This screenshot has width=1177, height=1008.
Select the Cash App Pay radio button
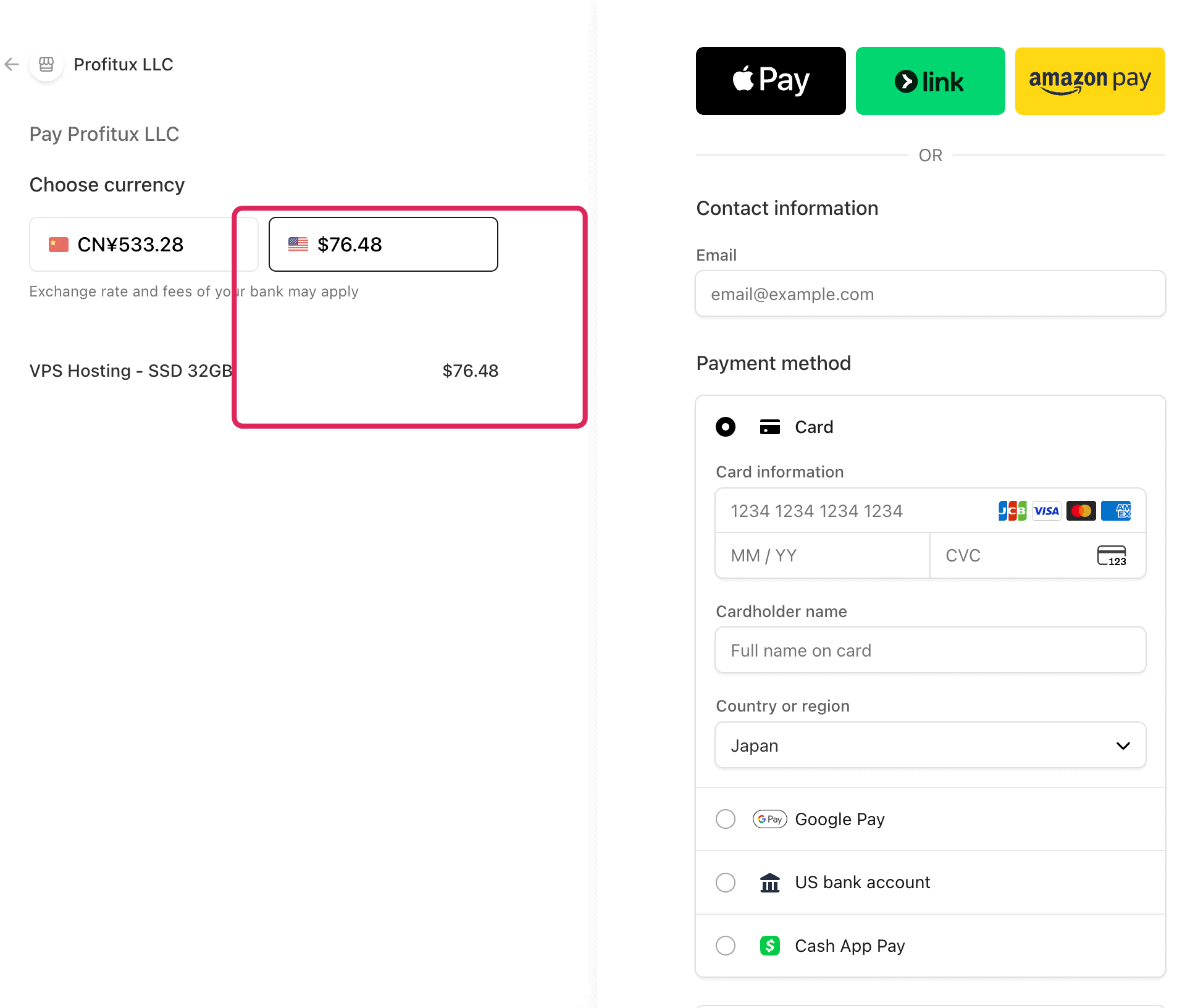726,946
